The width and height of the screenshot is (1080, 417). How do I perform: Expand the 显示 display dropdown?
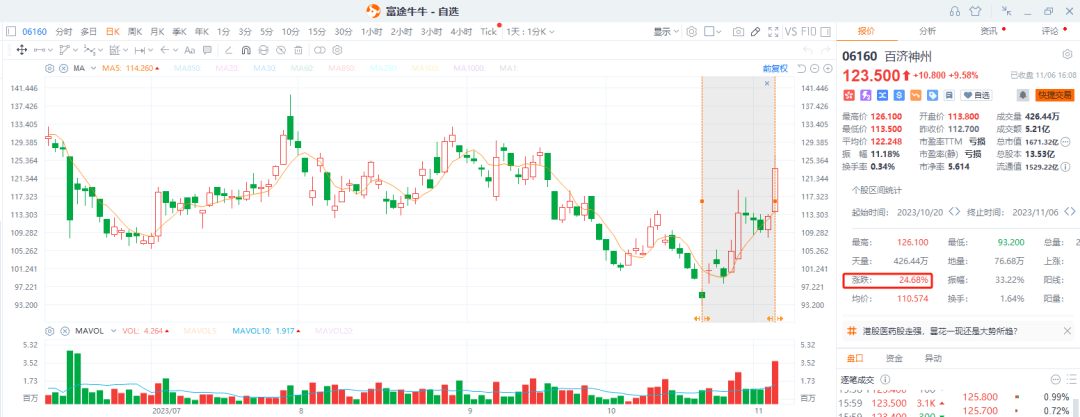(666, 32)
